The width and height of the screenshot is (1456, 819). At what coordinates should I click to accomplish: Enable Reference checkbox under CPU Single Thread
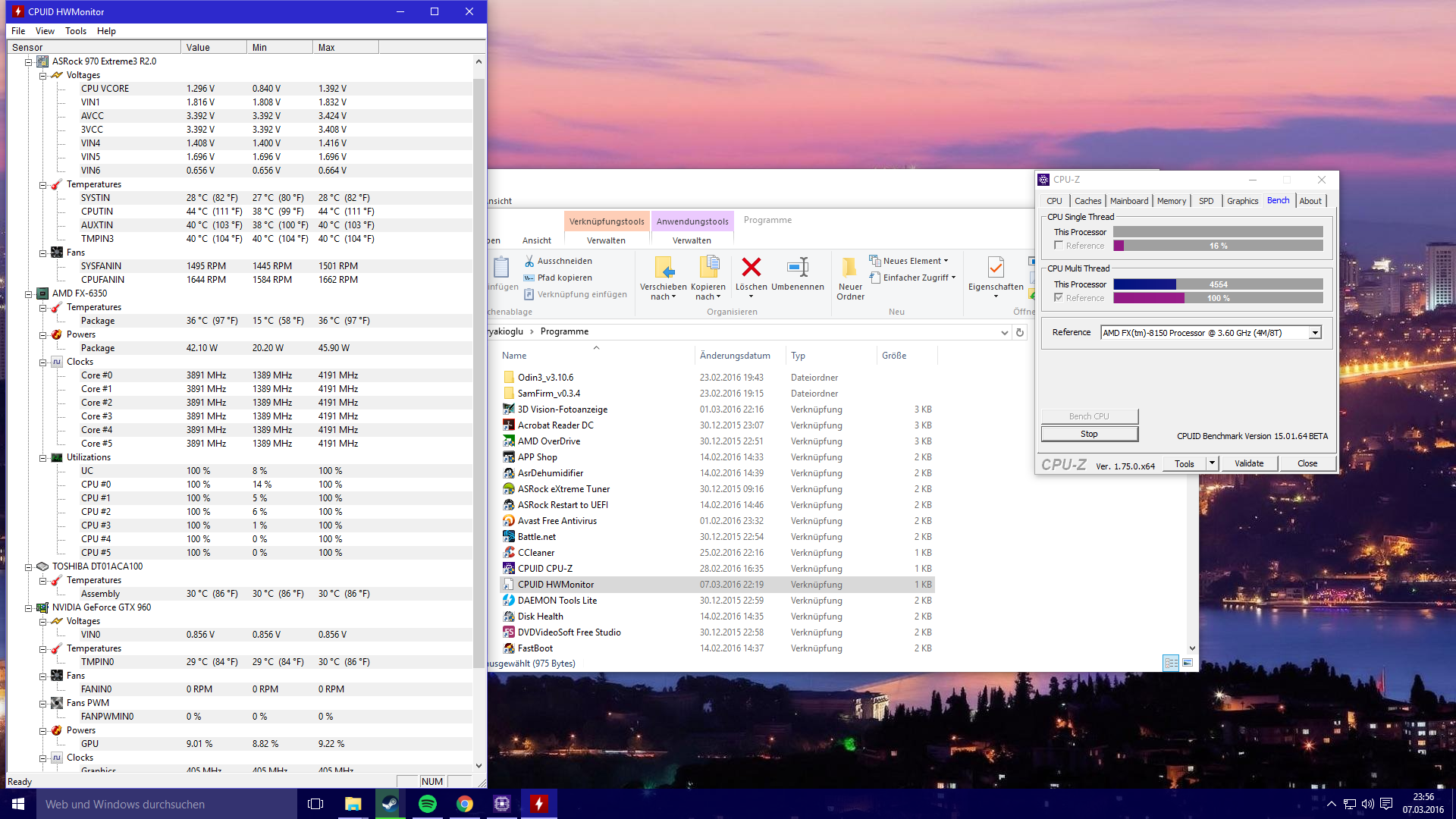1059,246
